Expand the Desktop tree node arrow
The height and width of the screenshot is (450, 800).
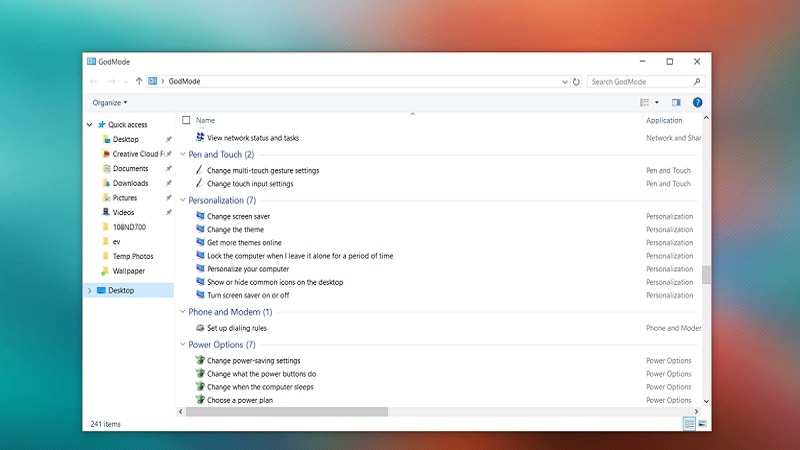[90, 290]
